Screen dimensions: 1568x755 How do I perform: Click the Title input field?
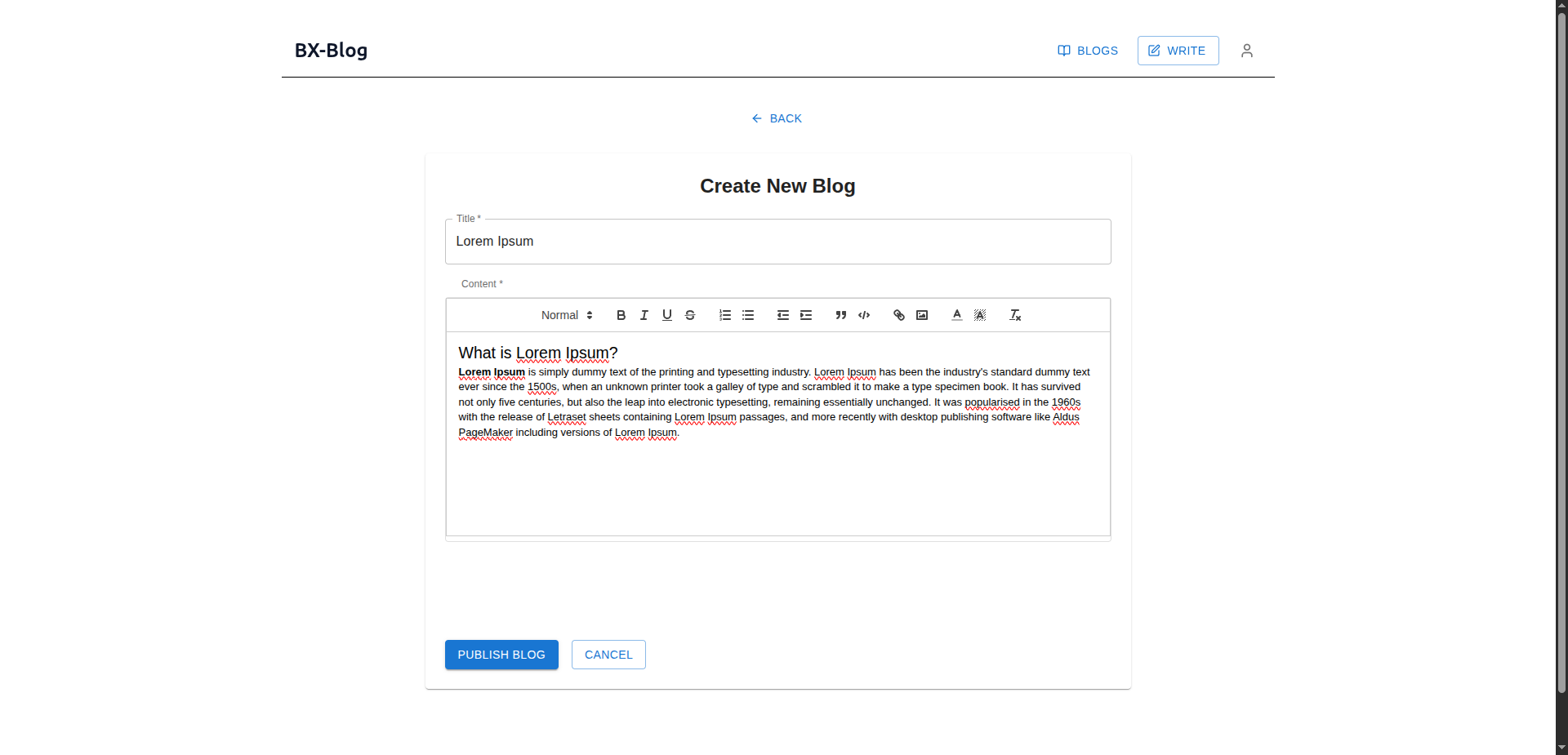coord(777,242)
